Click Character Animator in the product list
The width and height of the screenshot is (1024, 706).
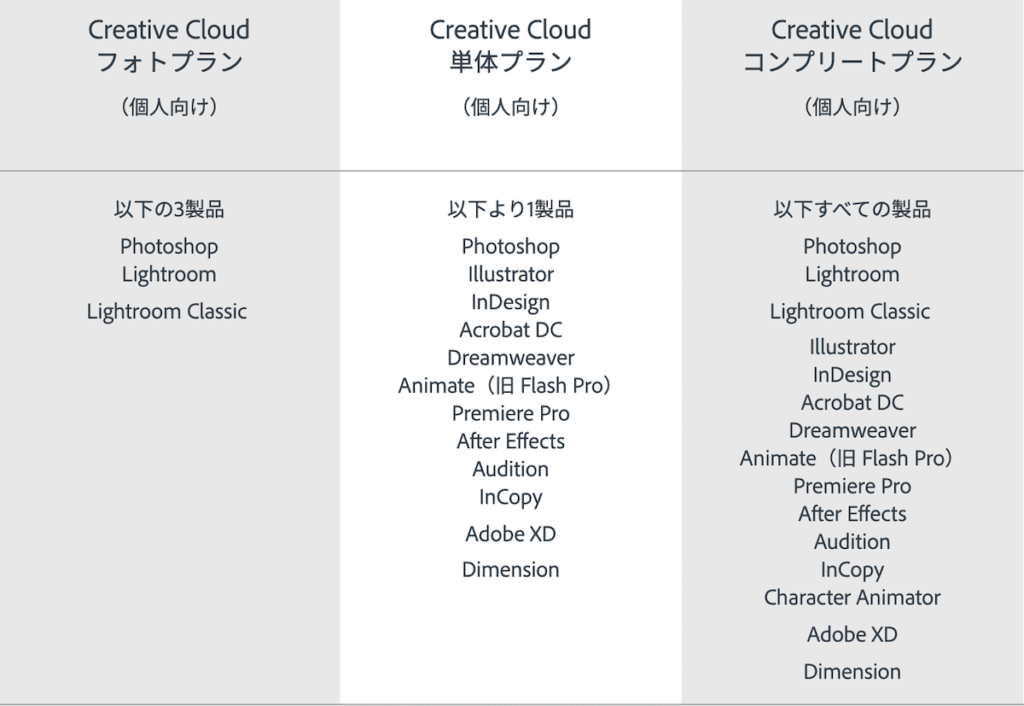tap(852, 598)
